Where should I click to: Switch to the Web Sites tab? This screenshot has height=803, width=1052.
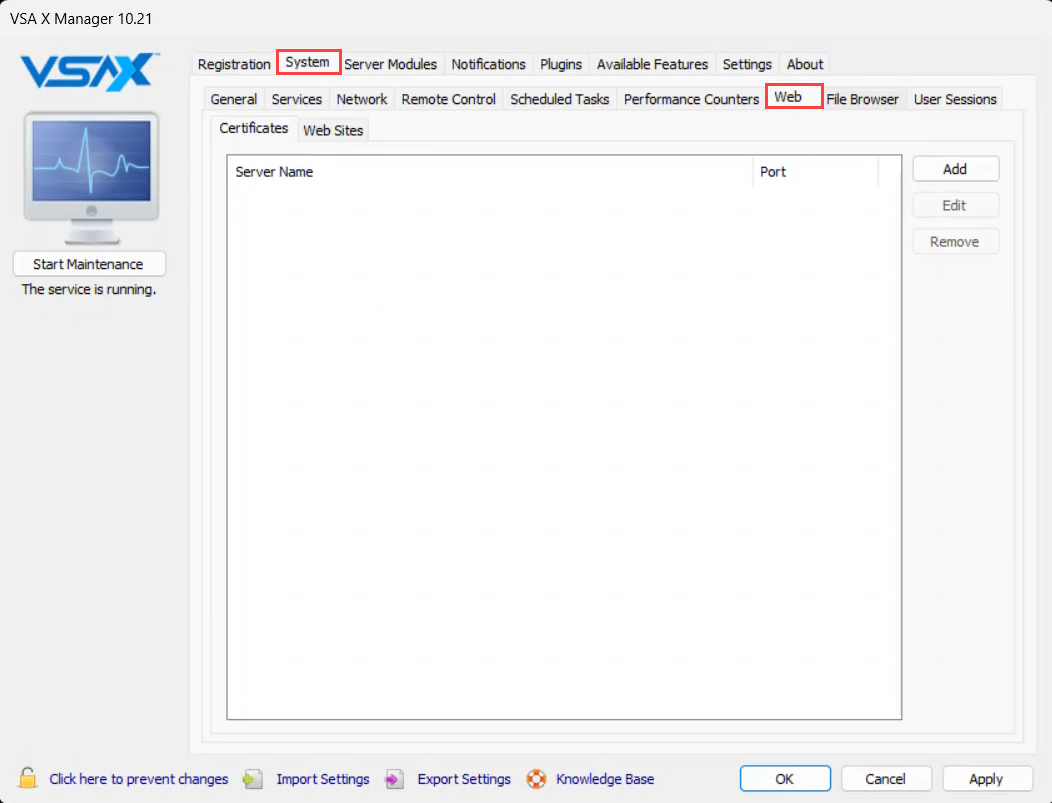tap(333, 131)
